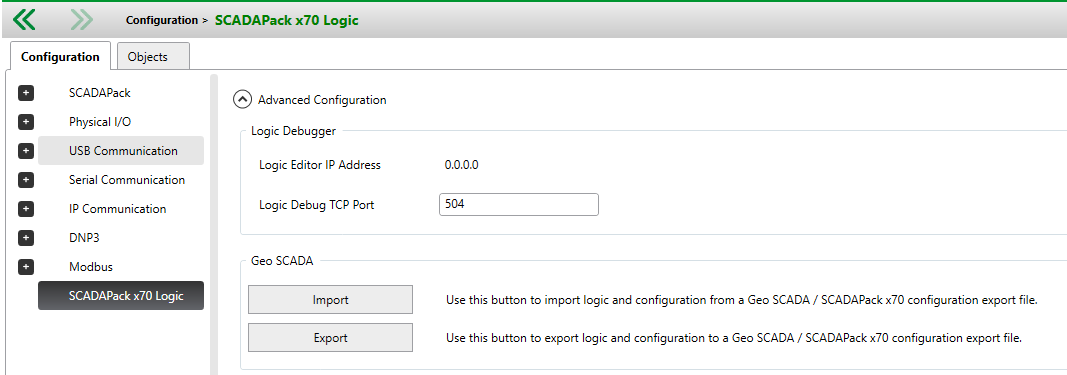Click the Configuration breadcrumb link

[x=161, y=20]
